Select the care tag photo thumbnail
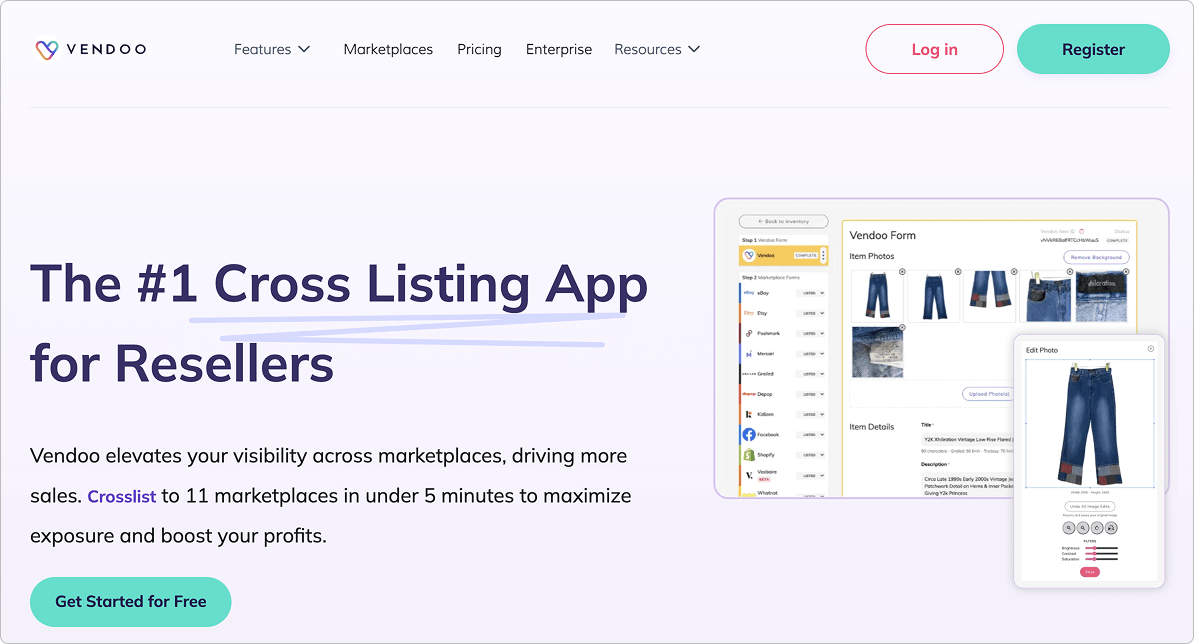Viewport: 1194px width, 644px height. [x=877, y=352]
